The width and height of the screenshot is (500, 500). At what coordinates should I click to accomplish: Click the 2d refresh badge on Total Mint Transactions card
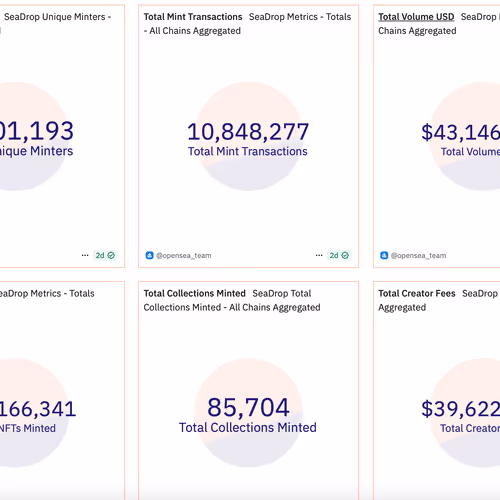click(339, 255)
